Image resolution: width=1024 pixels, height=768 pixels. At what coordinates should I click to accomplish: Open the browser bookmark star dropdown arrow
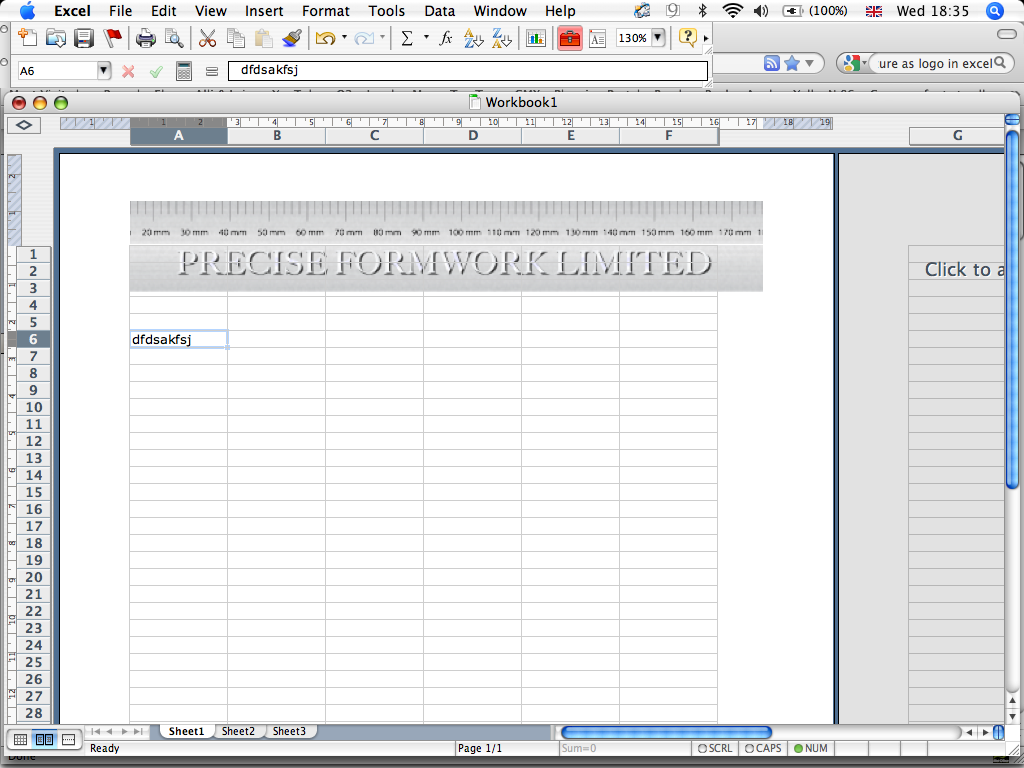point(810,63)
